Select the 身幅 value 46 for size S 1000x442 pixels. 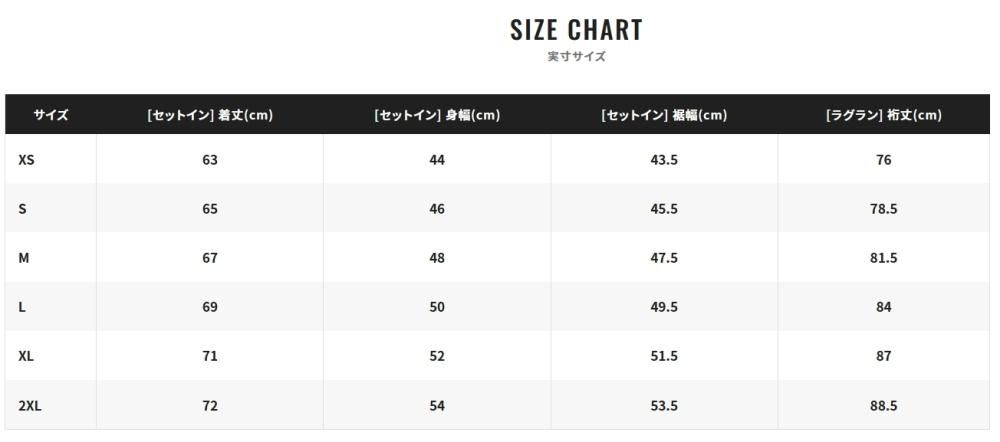437,209
